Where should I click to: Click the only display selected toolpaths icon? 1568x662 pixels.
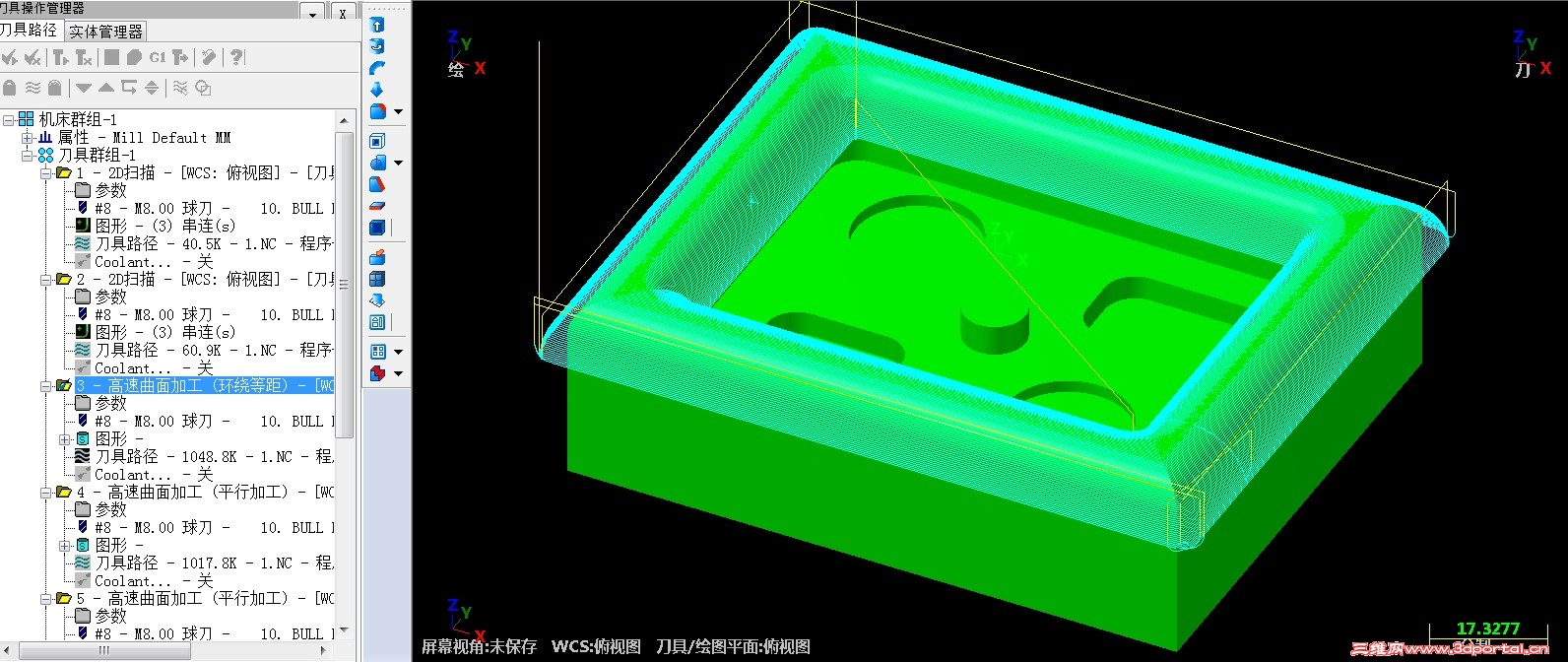(x=180, y=88)
